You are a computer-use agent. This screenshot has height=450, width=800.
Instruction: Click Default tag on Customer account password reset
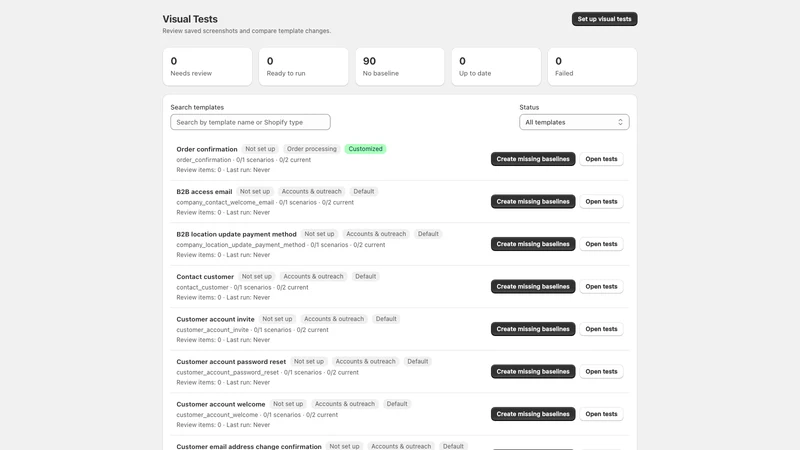[417, 362]
